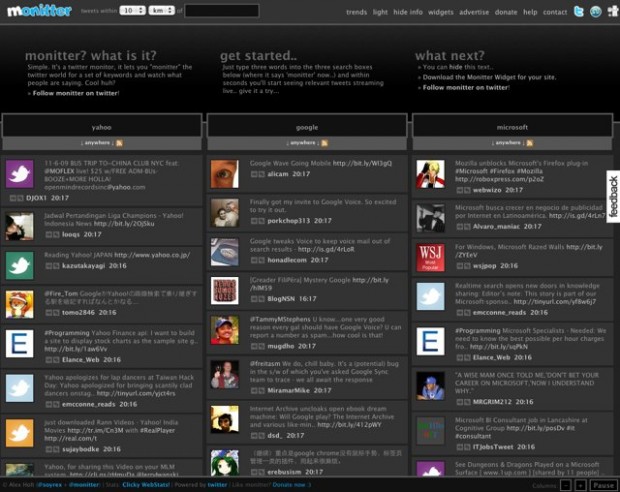Open trends in top menu

coord(356,12)
